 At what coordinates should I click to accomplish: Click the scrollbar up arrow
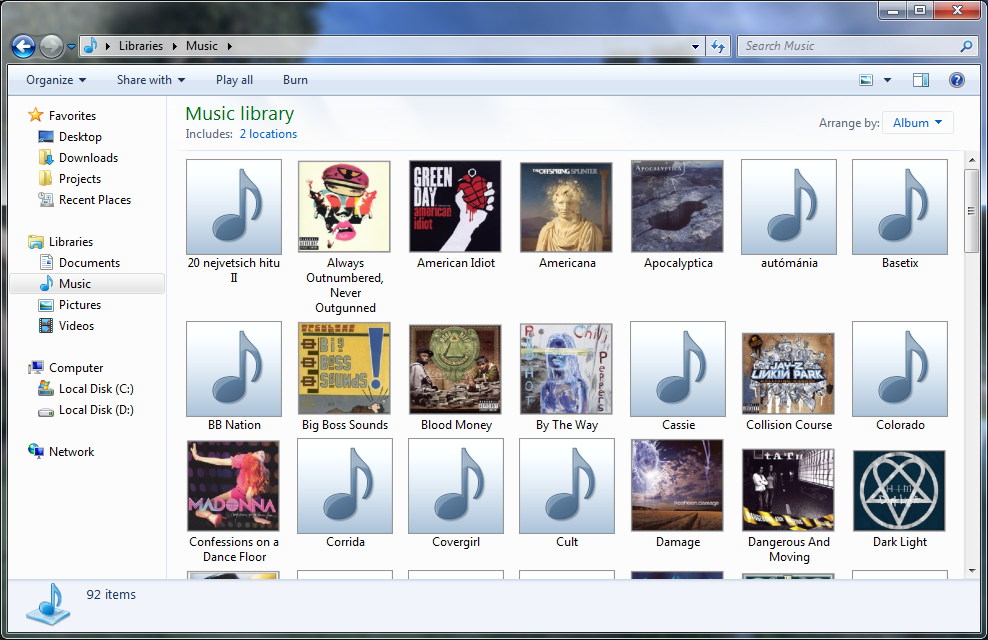pos(972,160)
